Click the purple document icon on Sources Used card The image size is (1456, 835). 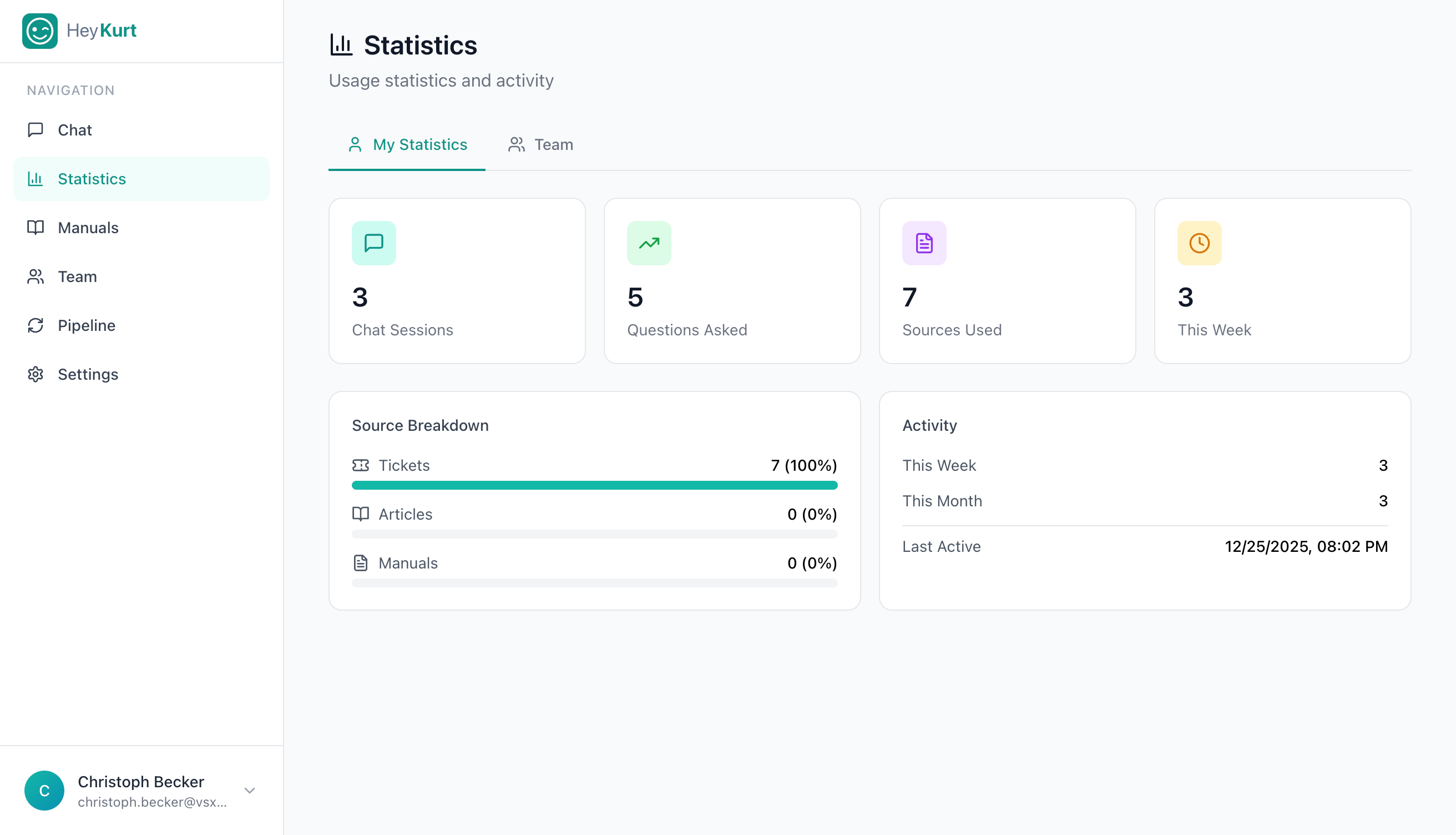(924, 243)
